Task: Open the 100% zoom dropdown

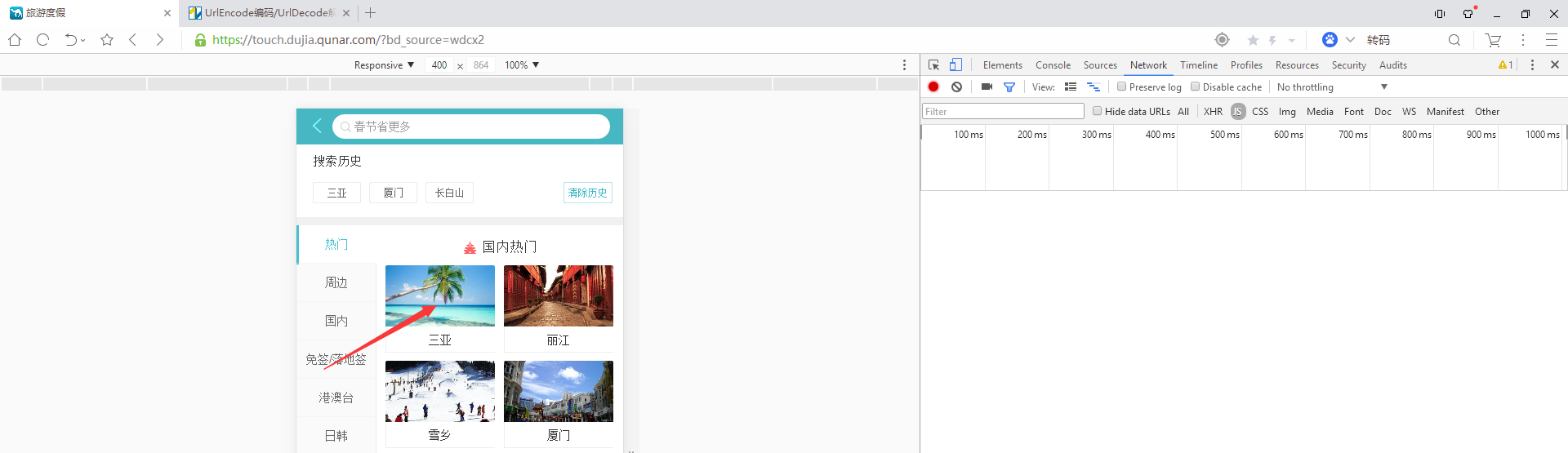Action: tap(522, 65)
